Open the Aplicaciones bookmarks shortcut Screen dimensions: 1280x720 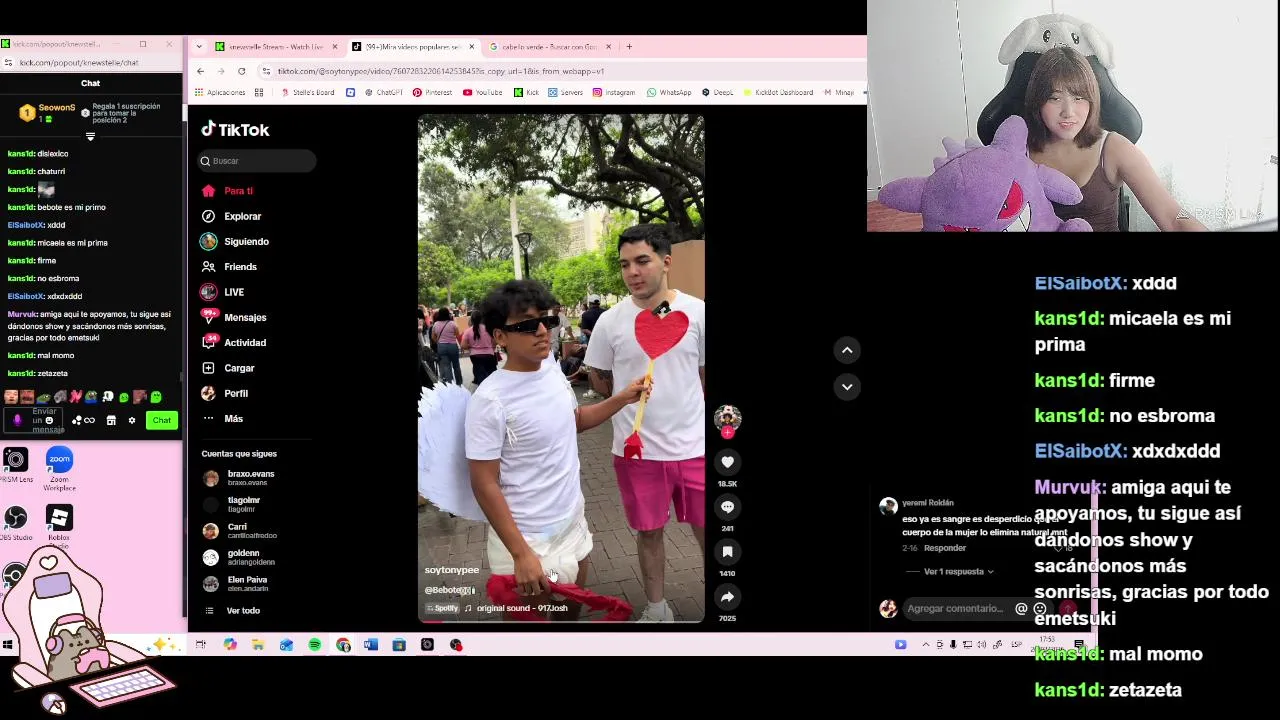[220, 92]
